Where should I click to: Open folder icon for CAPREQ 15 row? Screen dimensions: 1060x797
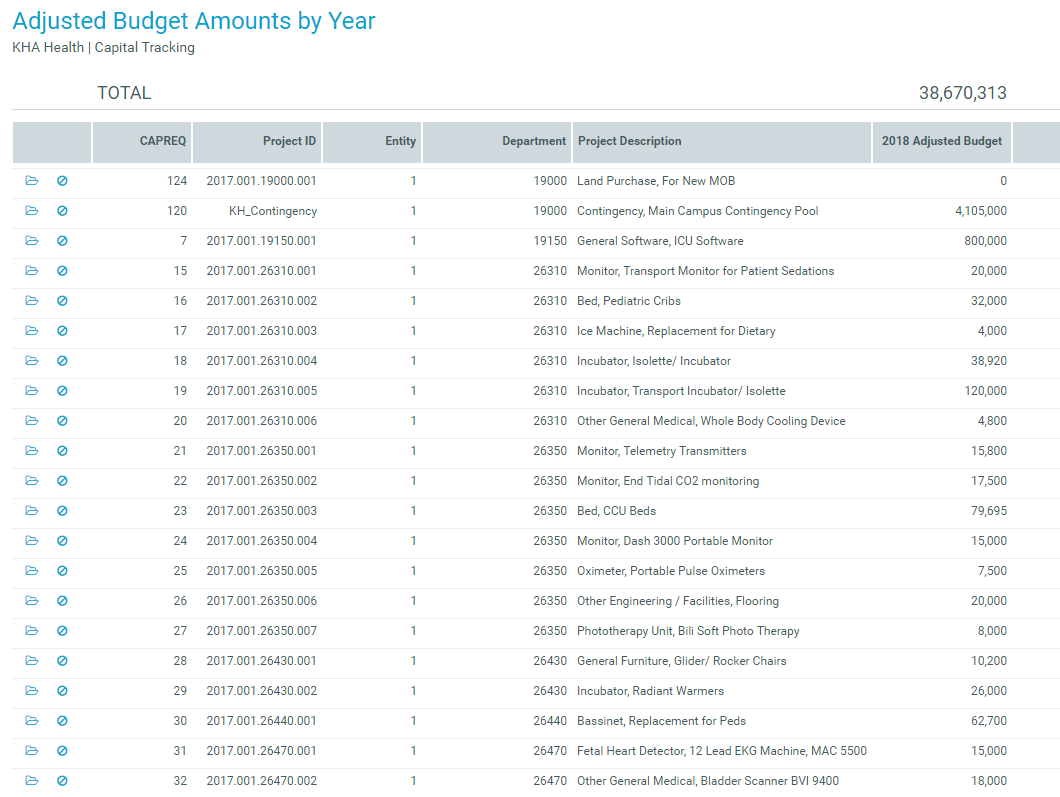[32, 270]
